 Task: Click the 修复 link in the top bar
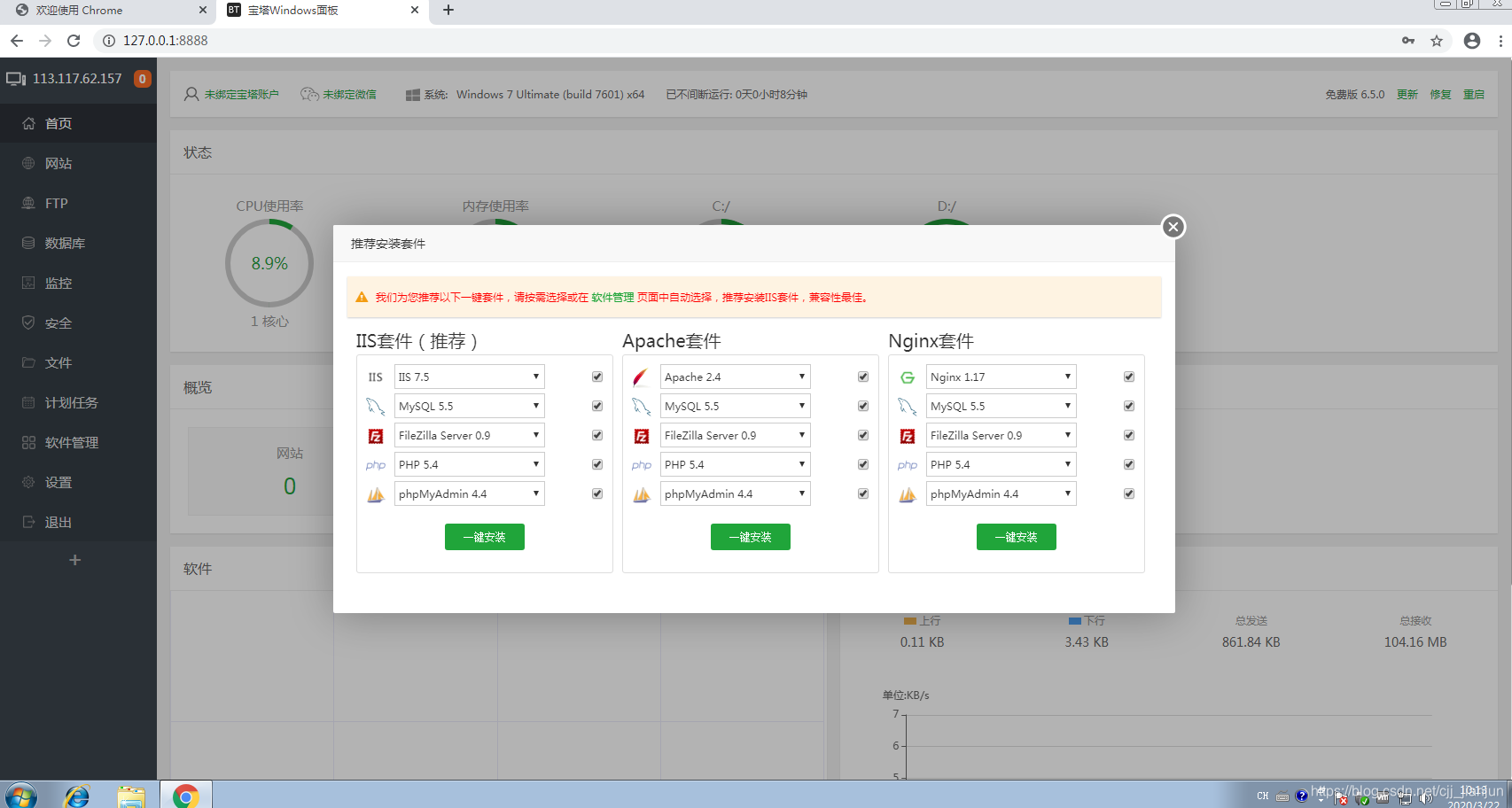pos(1440,94)
